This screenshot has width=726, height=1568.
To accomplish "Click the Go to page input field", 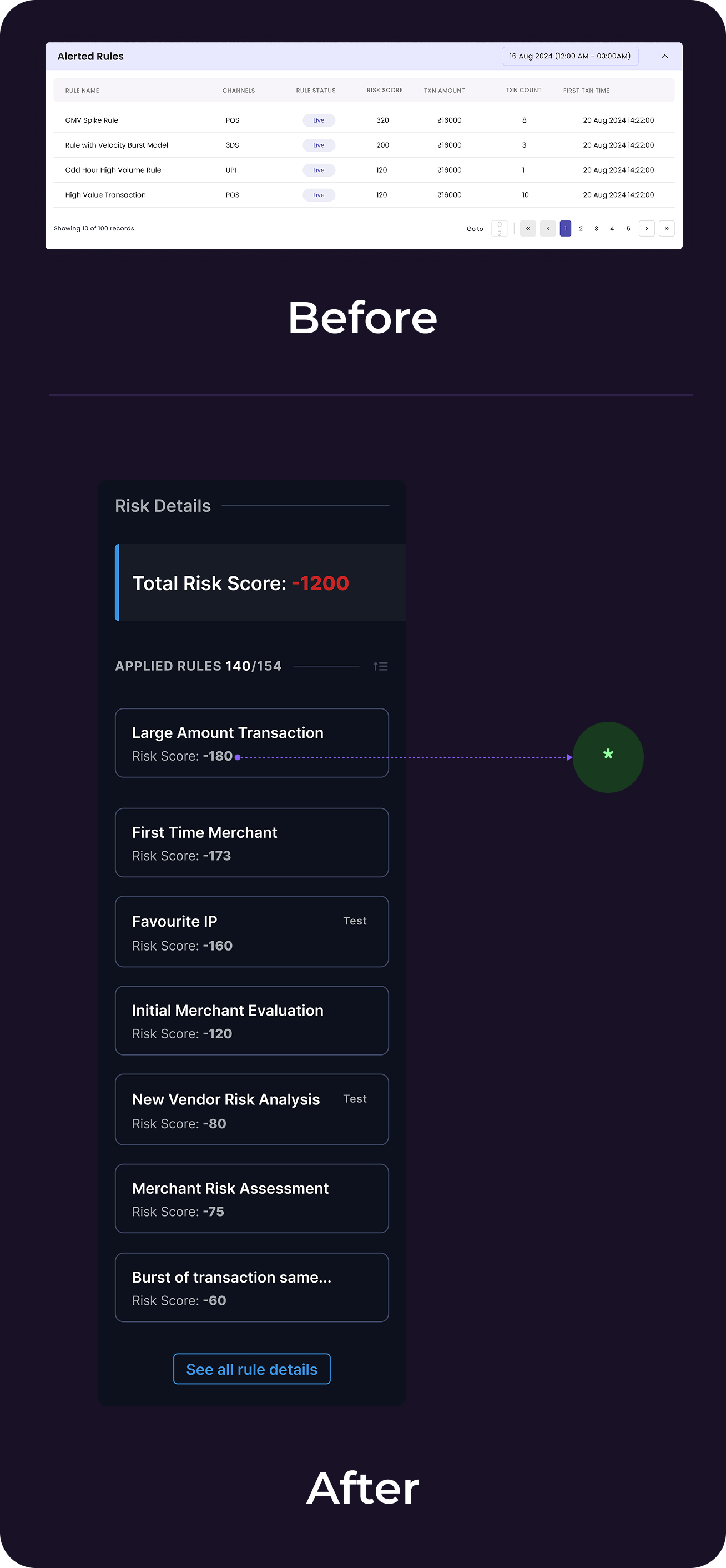I will [x=500, y=228].
